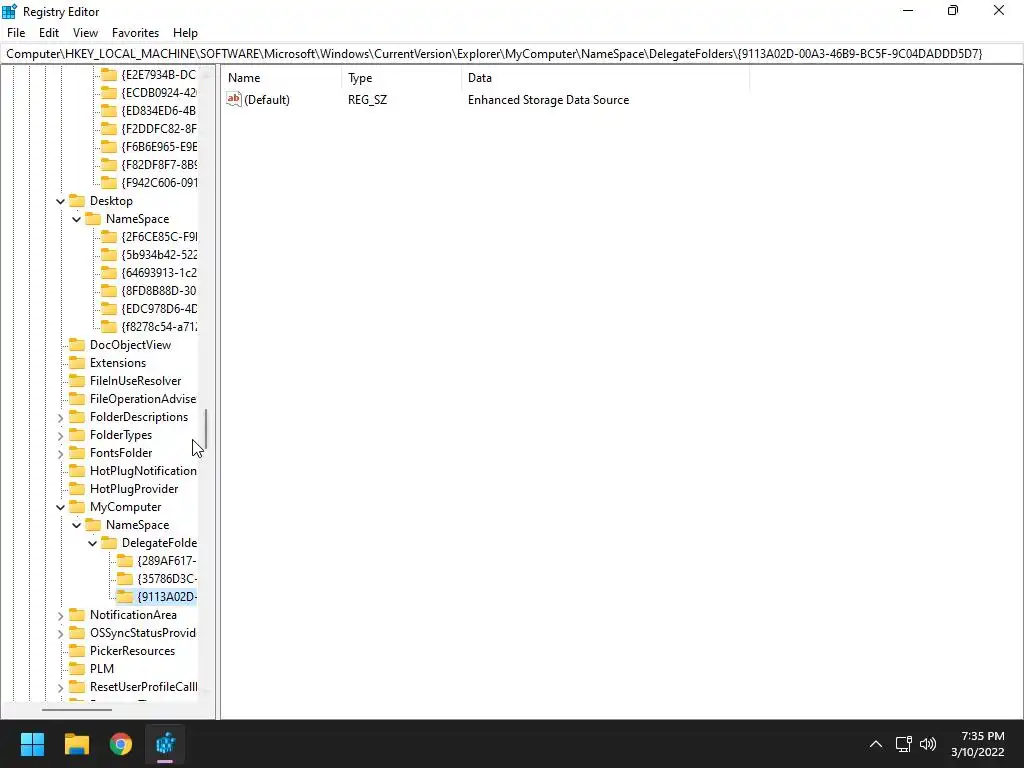The image size is (1024, 768).
Task: Select the {35786D3C- key folder icon
Action: point(125,579)
